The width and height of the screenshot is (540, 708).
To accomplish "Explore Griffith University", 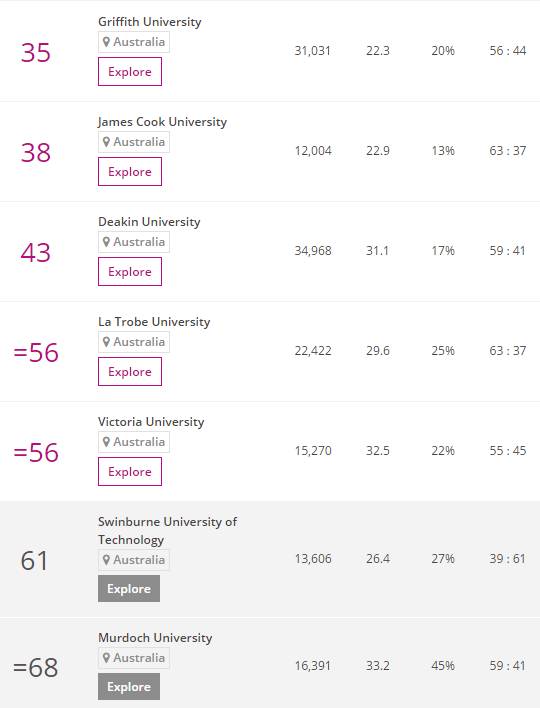I will coord(130,71).
